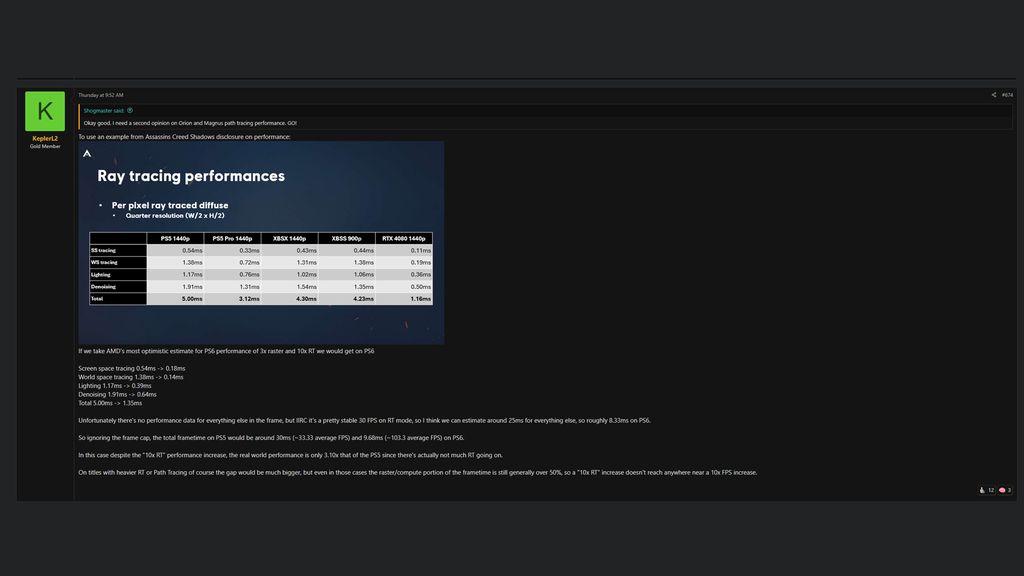Jump to quoted post via arrow icon
The image size is (1024, 576).
coord(130,110)
